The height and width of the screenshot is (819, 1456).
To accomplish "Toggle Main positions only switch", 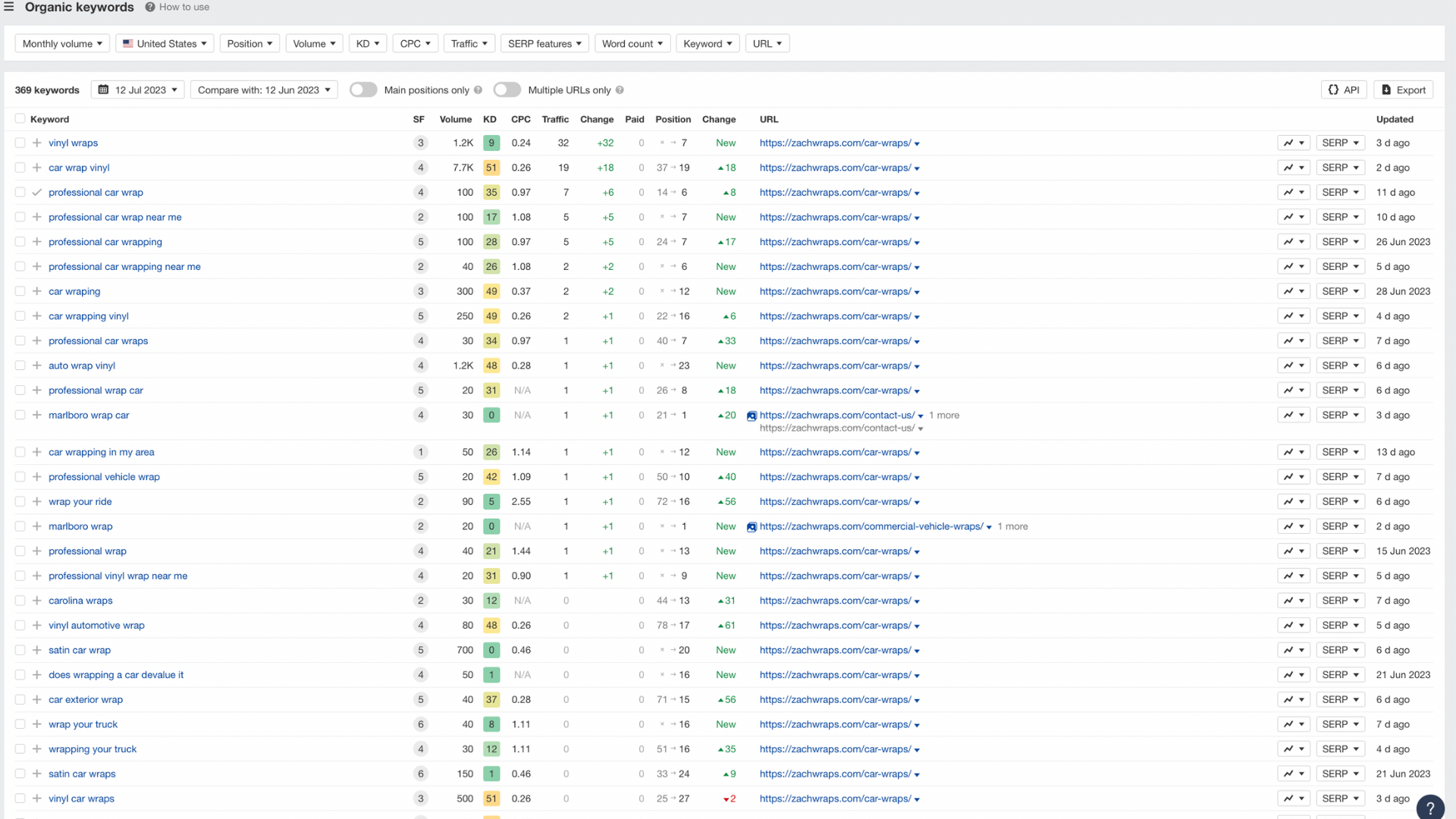I will coord(363,89).
